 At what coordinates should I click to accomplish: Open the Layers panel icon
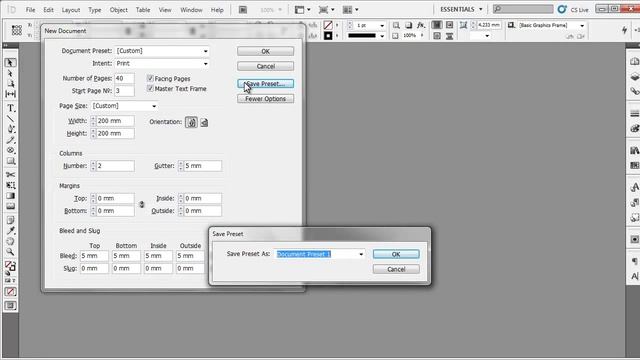click(x=634, y=77)
